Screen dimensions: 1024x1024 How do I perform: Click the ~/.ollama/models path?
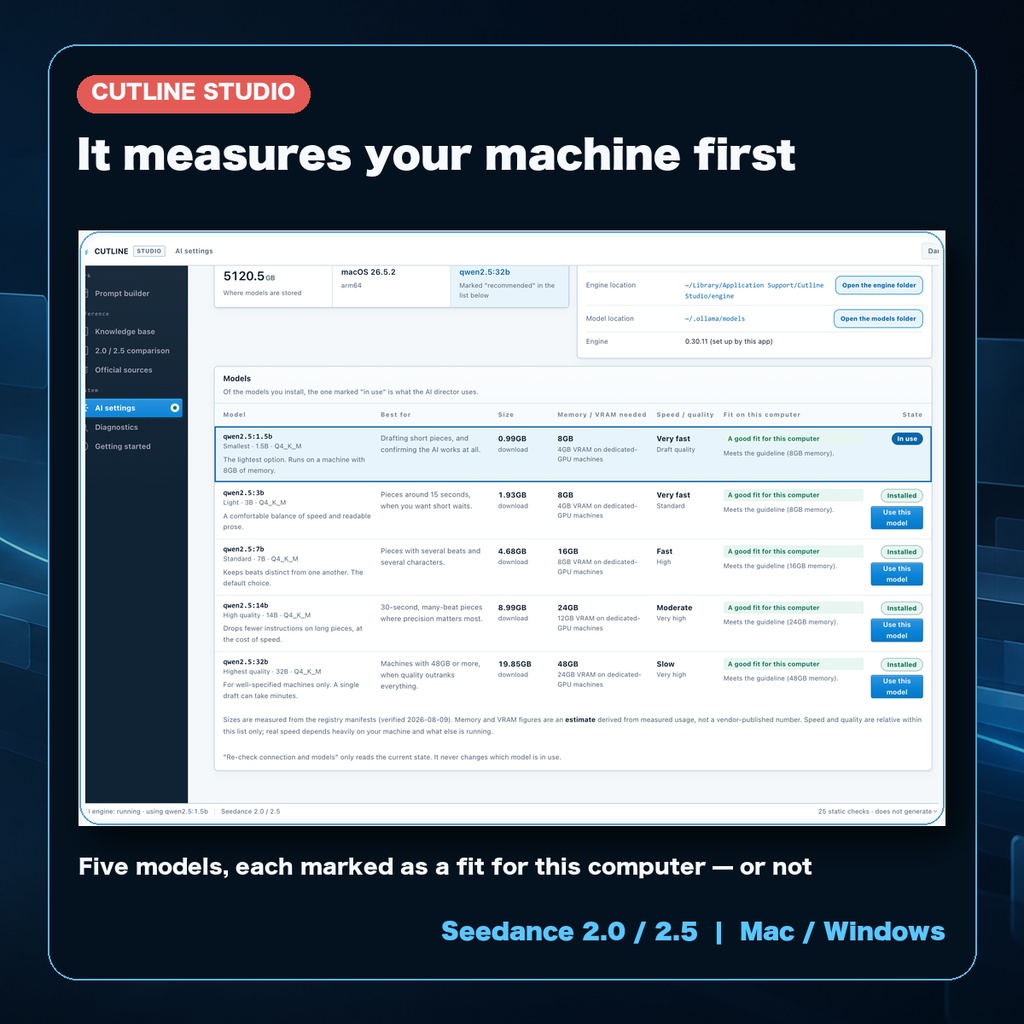pos(714,319)
